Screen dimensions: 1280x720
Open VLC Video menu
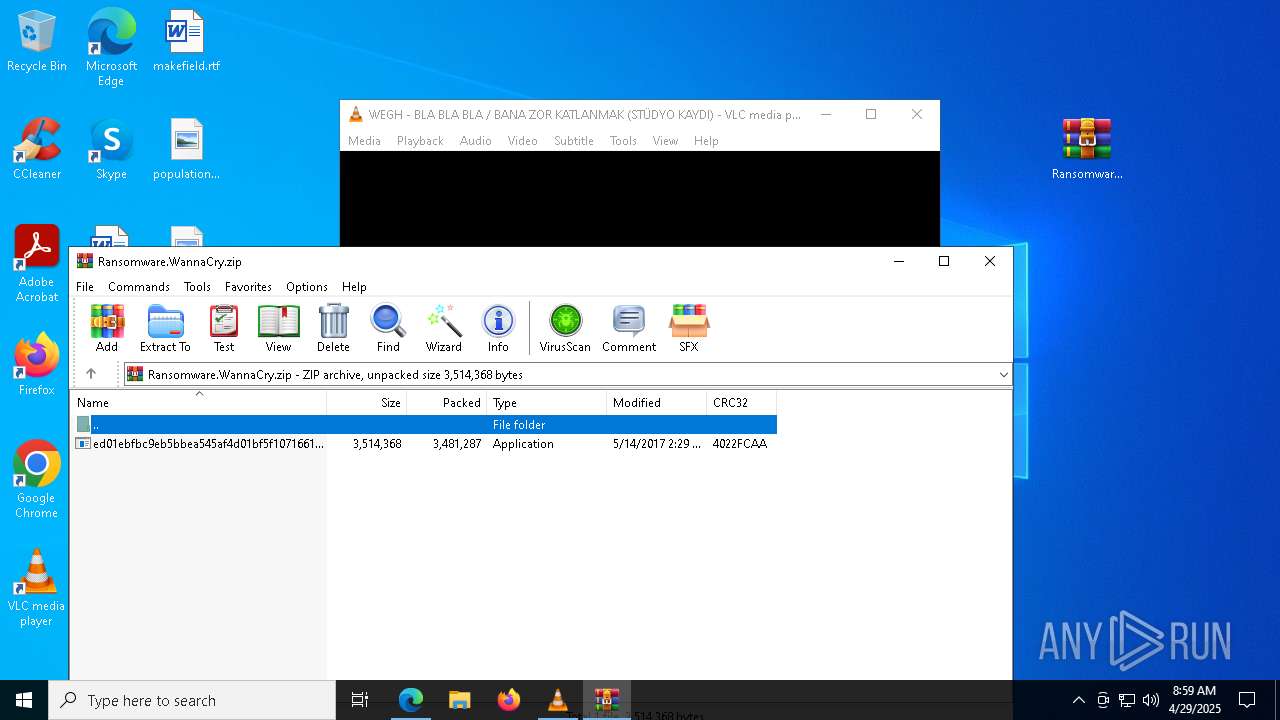523,141
